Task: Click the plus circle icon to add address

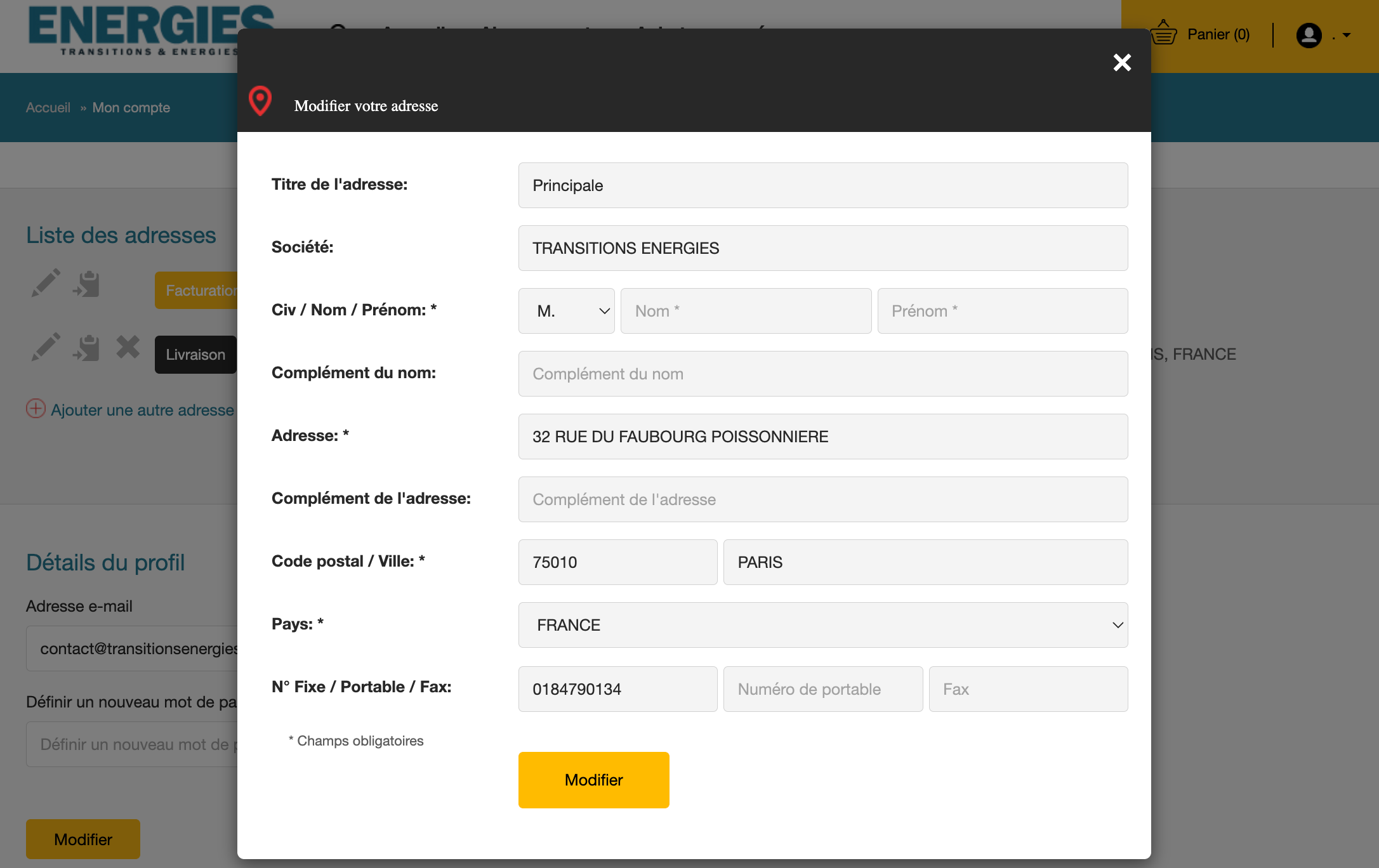Action: 36,409
